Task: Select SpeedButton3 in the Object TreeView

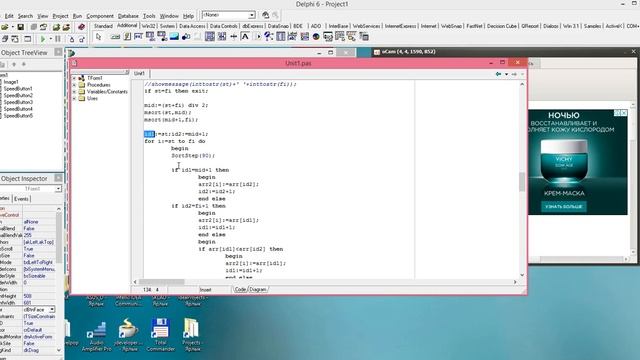Action: coord(18,102)
